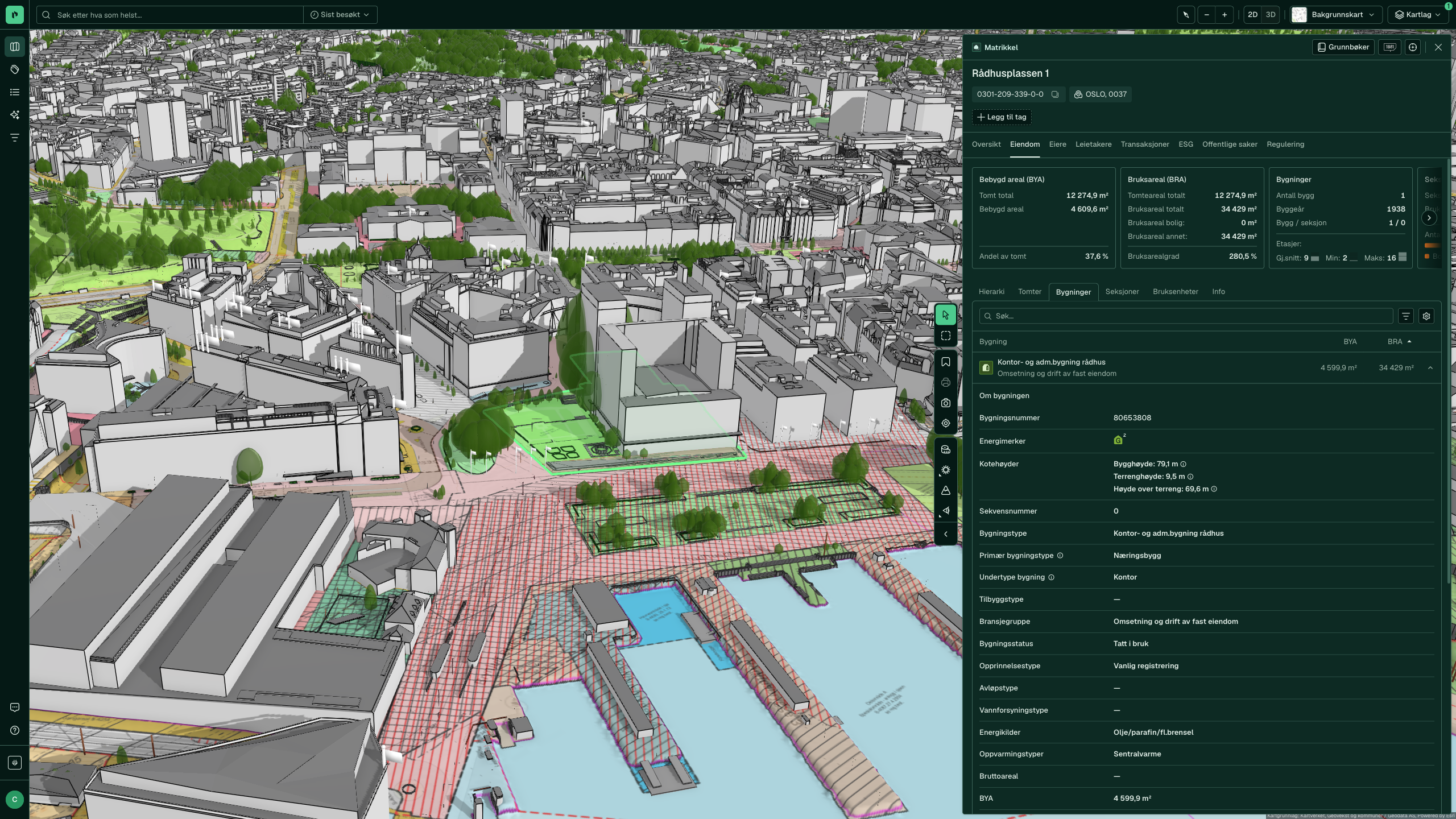Viewport: 1456px width, 819px height.
Task: Click the mountain terrain tool icon
Action: (x=946, y=490)
